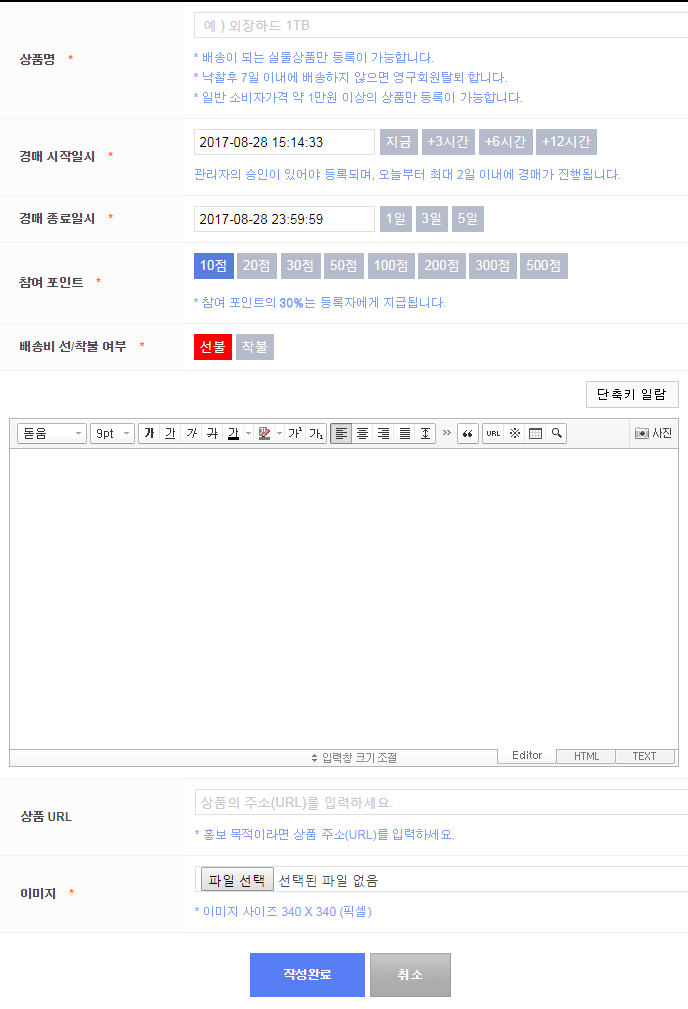This screenshot has height=1009, width=688.
Task: Apply subscript formatting
Action: coord(316,434)
